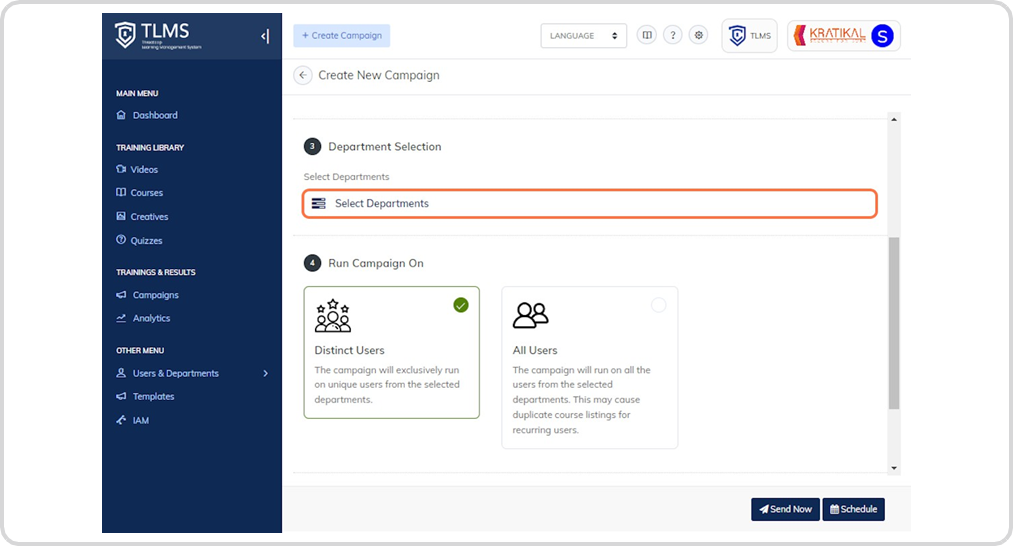Click the Distinct Users group icon
Screen dimensions: 1013x546
[x=333, y=315]
